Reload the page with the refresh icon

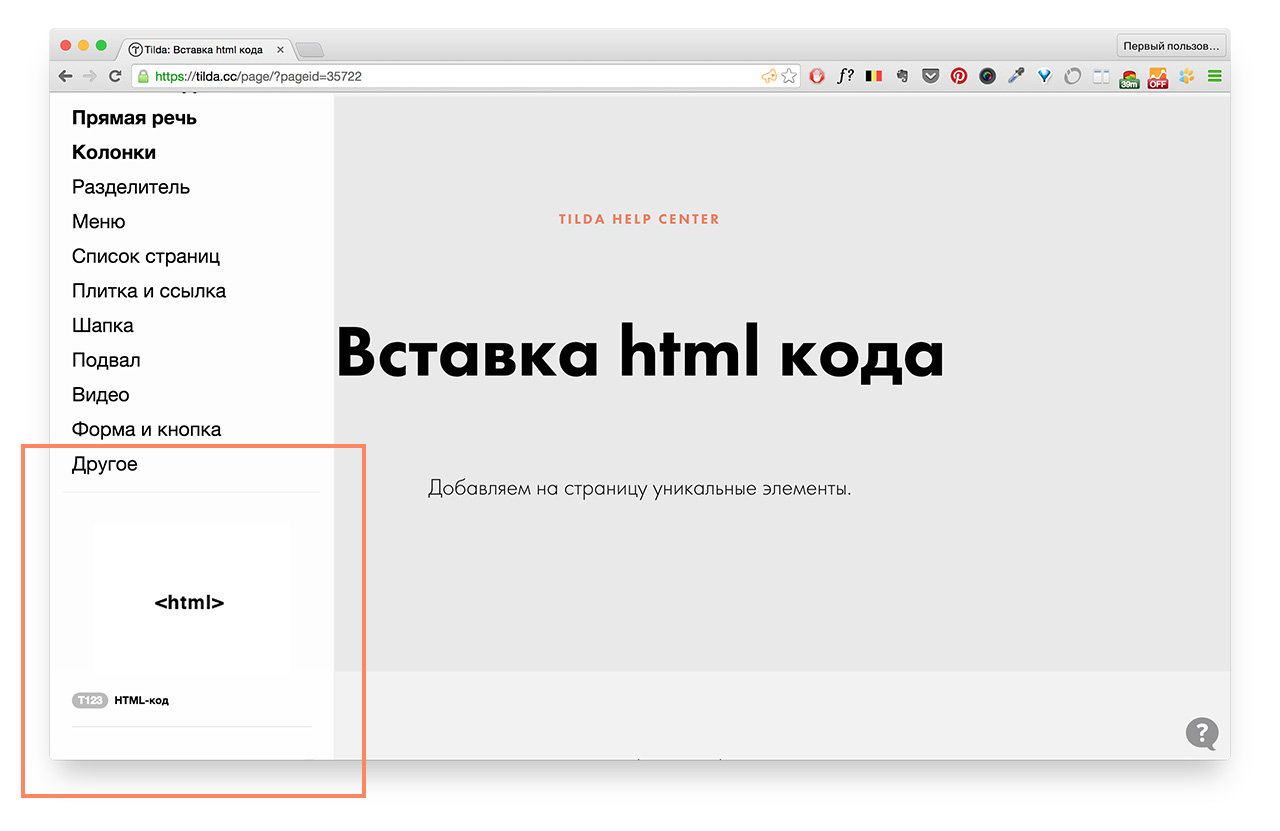click(x=116, y=76)
